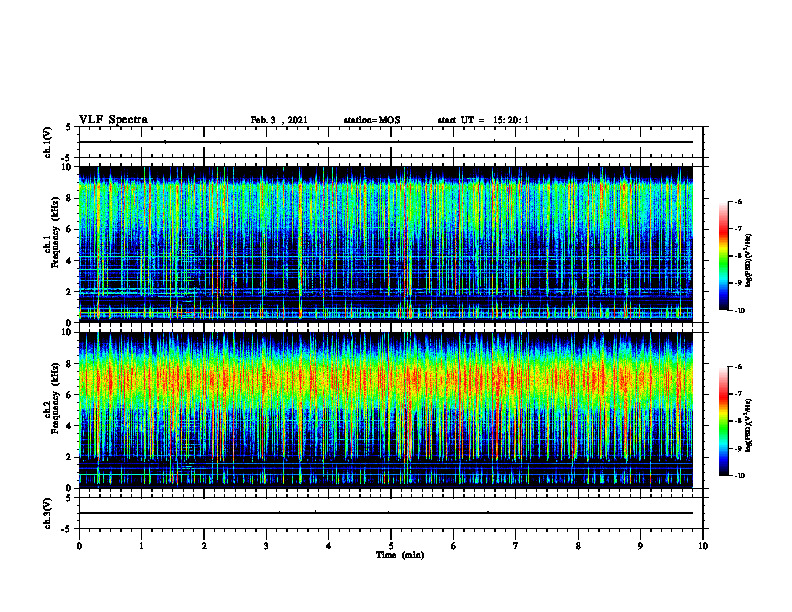
Task: Click the "9" tick on the Time axis
Action: pos(640,546)
